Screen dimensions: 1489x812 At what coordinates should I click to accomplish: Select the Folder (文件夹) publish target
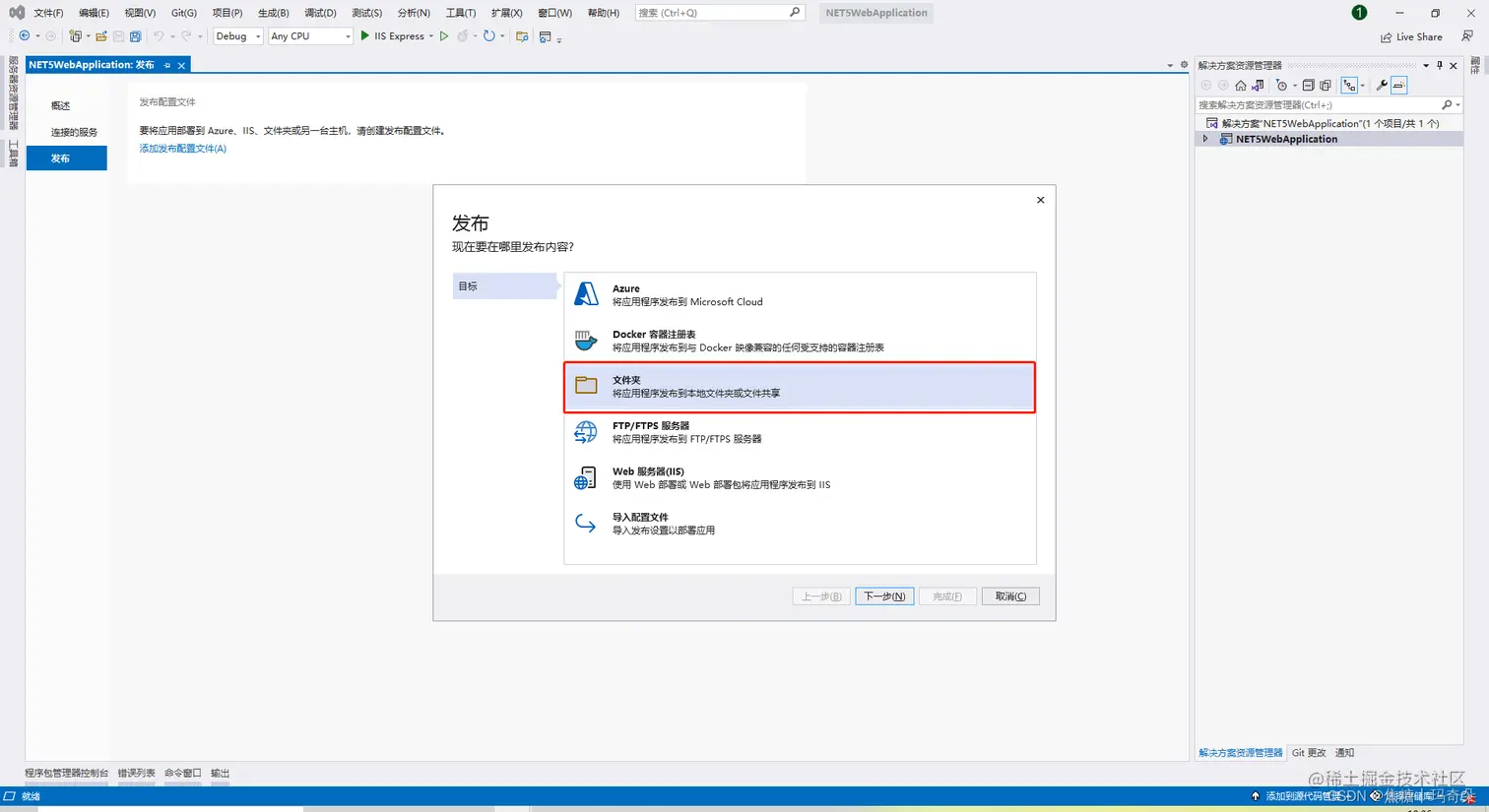800,387
